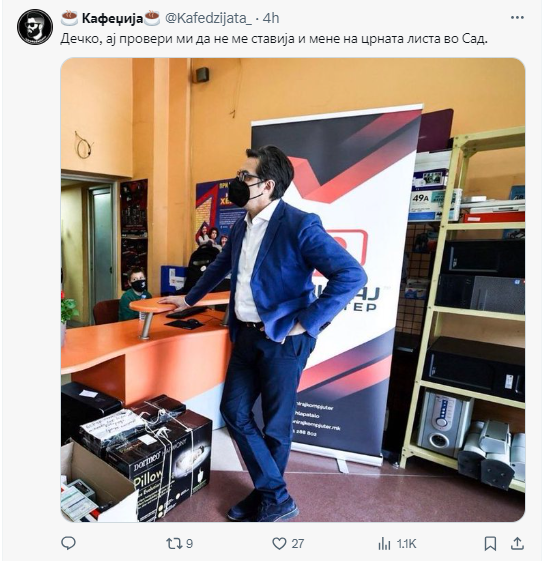Screen dimensions: 544x561
Task: Click the display name Кафеџија
Action: 112,19
